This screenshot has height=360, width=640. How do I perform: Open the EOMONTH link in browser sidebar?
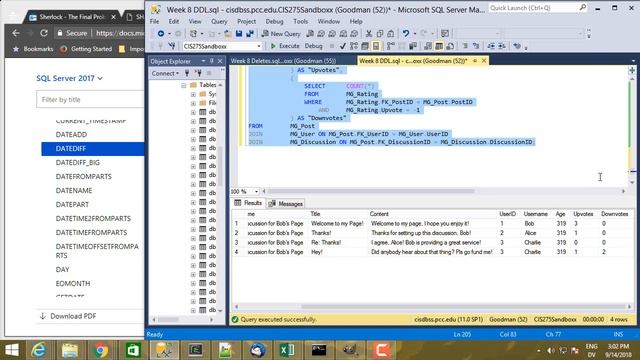(x=73, y=283)
